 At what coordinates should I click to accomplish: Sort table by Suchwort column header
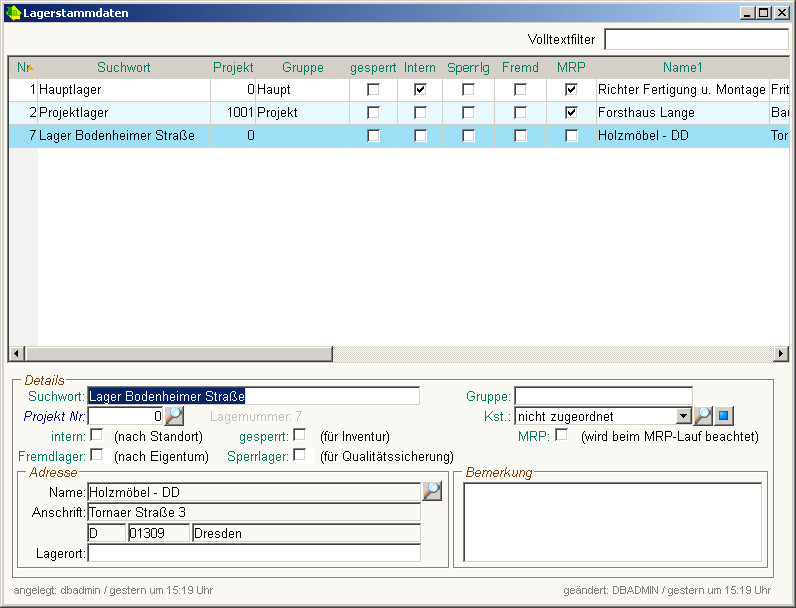tap(124, 67)
